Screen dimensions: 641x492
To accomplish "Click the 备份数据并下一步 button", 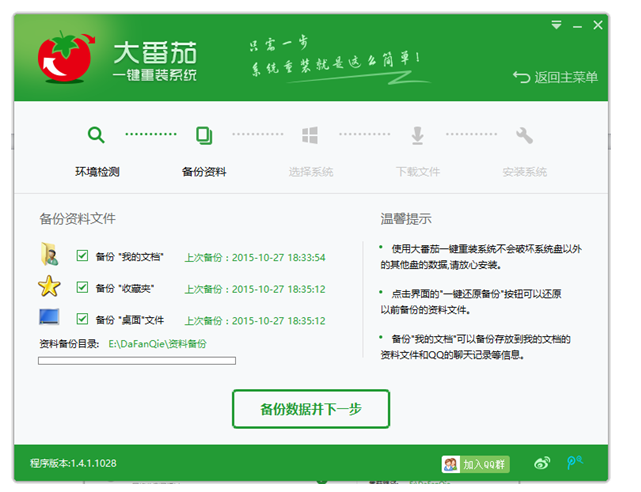I will (x=311, y=409).
